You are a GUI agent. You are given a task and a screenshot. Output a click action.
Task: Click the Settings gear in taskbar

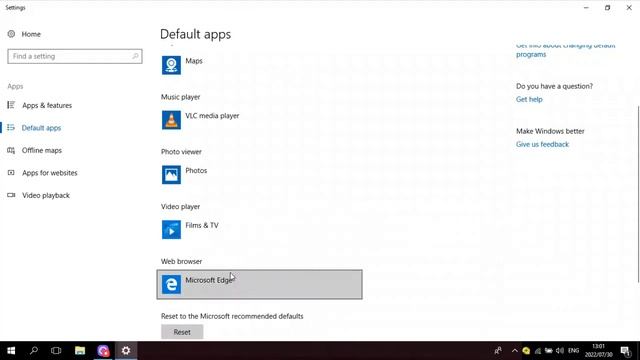coord(126,351)
